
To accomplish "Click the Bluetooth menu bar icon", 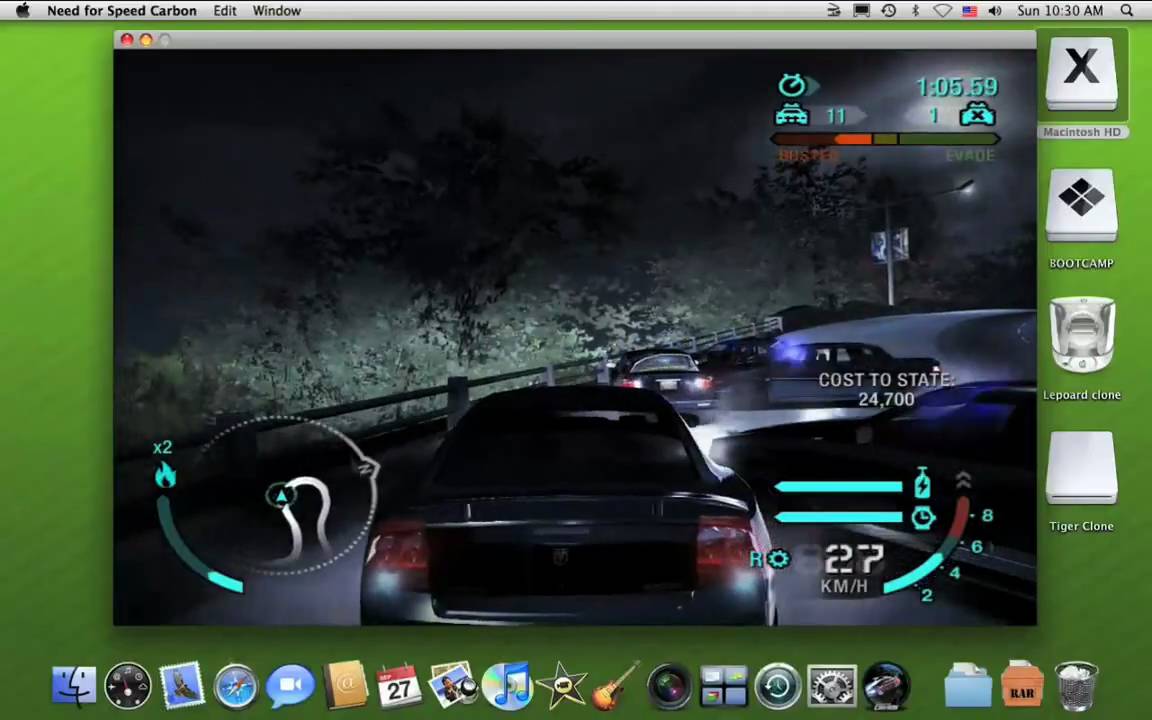I will [915, 10].
